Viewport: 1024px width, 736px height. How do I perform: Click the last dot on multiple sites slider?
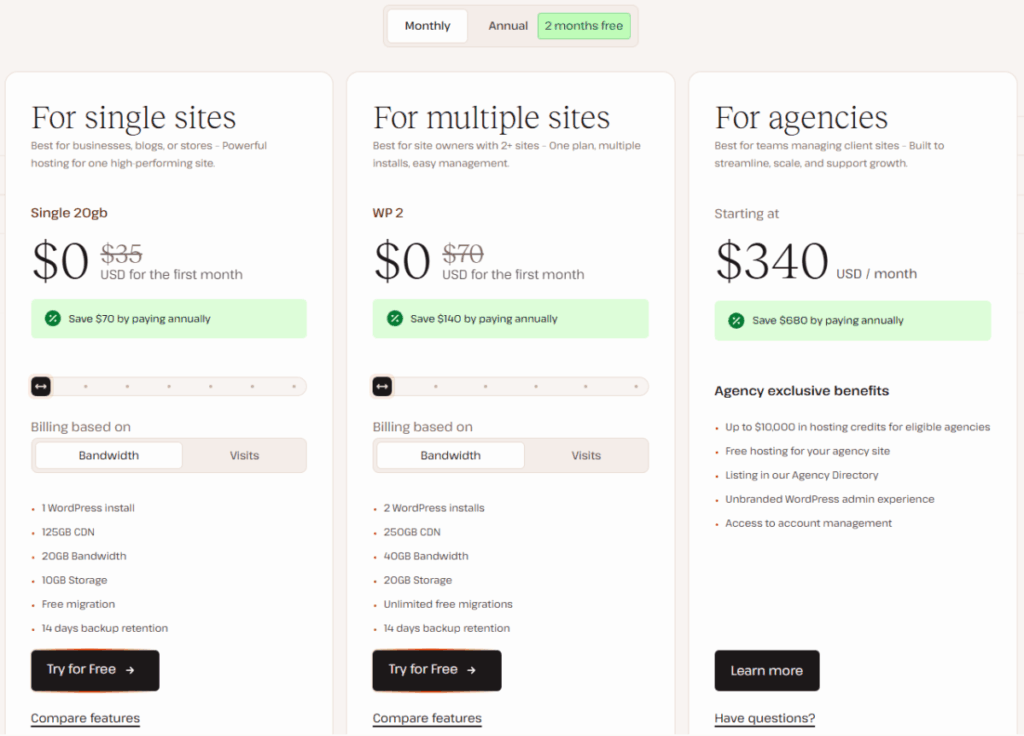coord(636,386)
